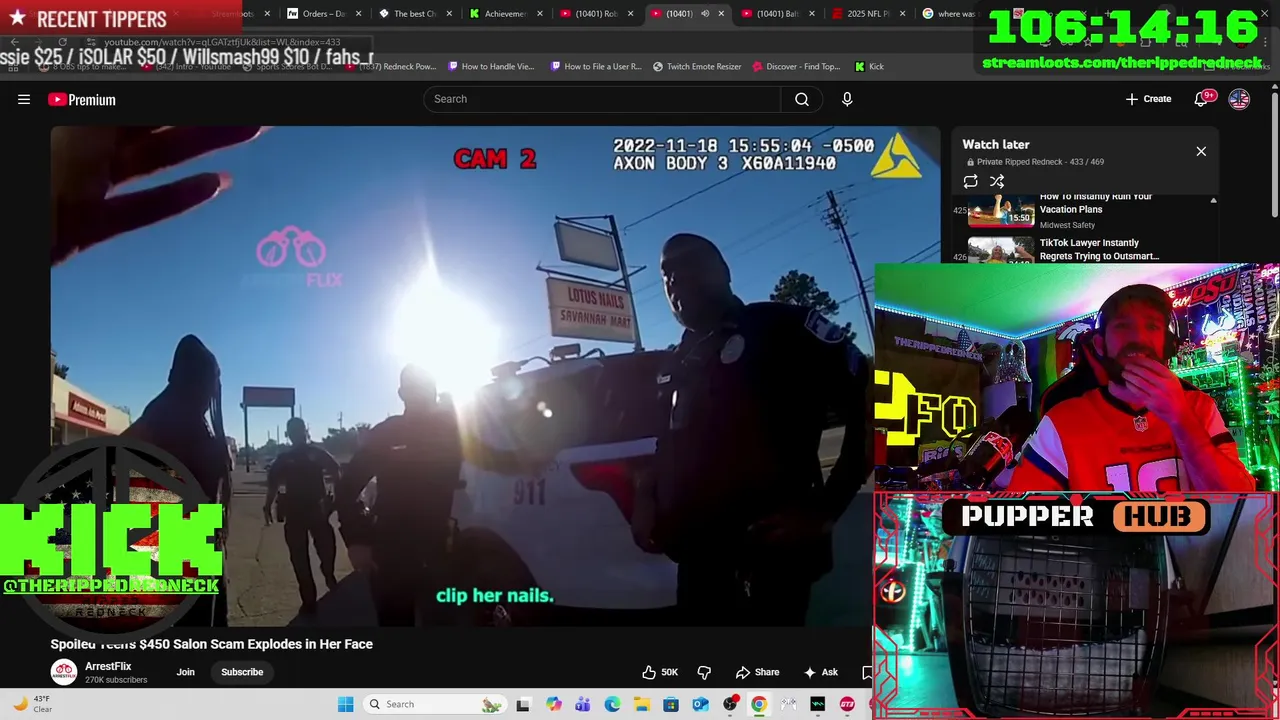Viewport: 1280px width, 720px height.
Task: Open the black waveform app on taskbar
Action: click(x=818, y=704)
